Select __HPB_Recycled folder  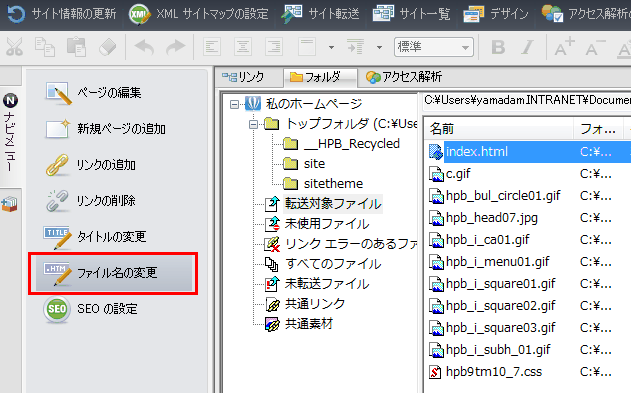pos(352,144)
